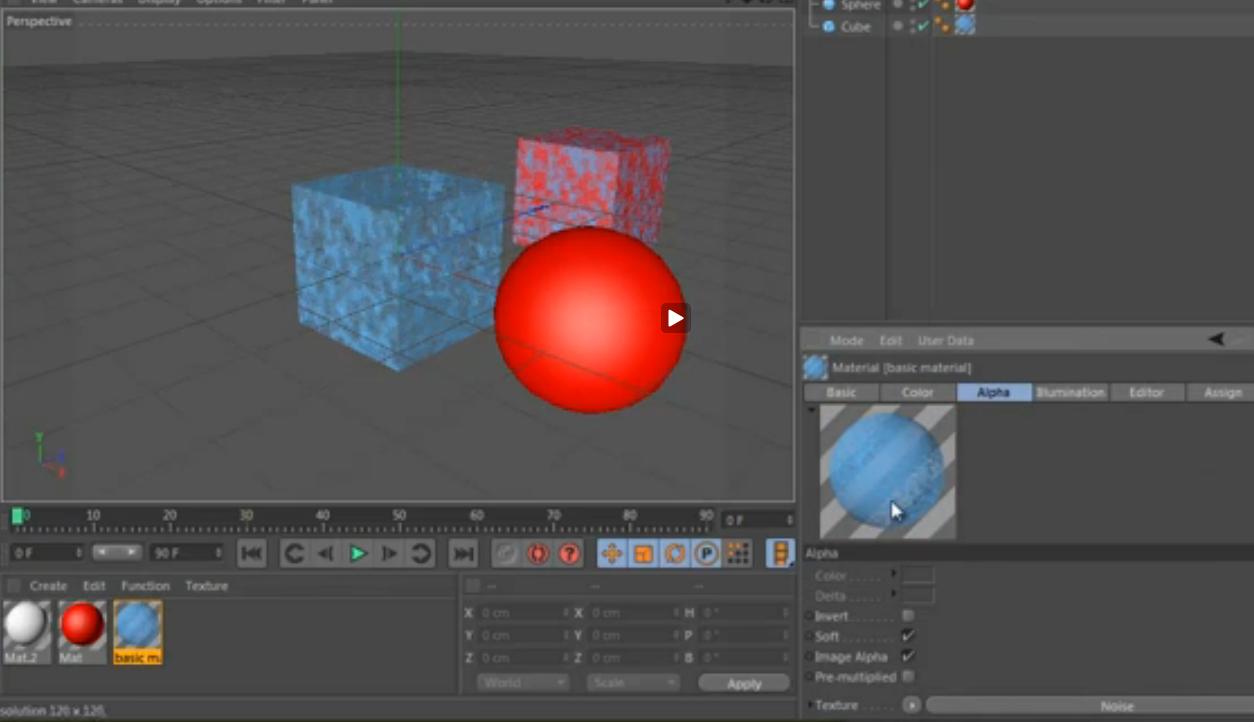This screenshot has width=1254, height=722.
Task: Click the end frame 90 F stepper
Action: 218,553
